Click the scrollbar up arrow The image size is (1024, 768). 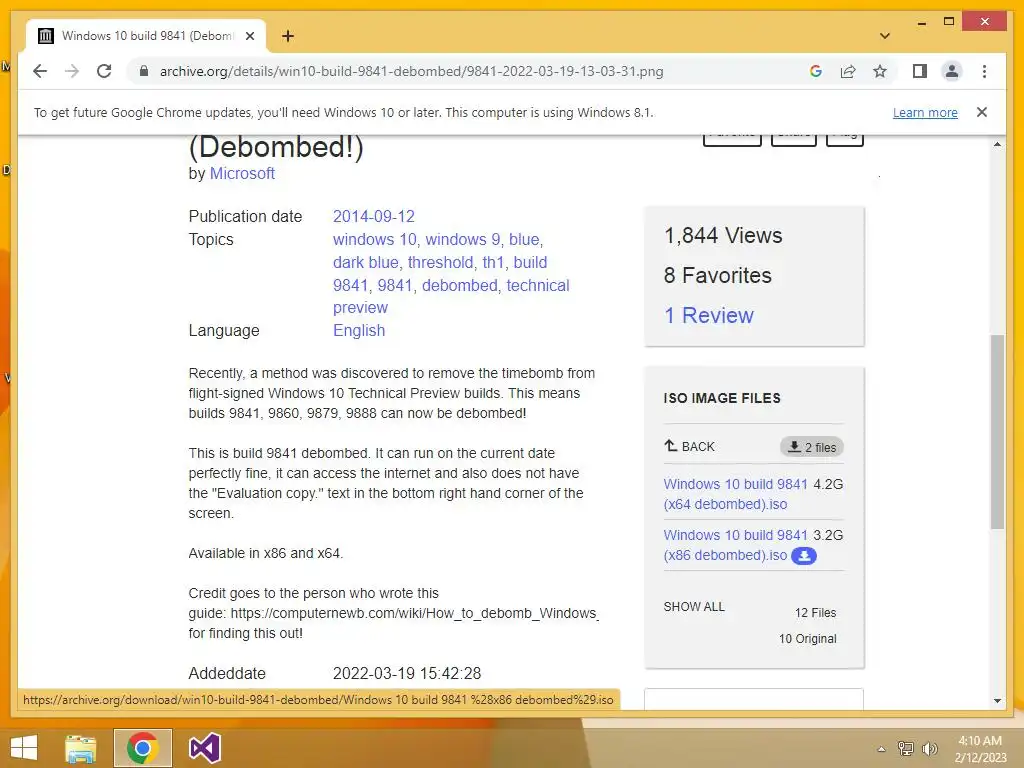coord(997,144)
